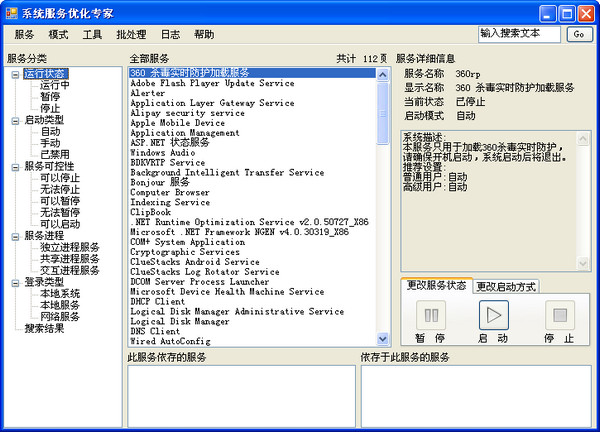Open the 日志 menu
600x432 pixels.
pyautogui.click(x=170, y=34)
